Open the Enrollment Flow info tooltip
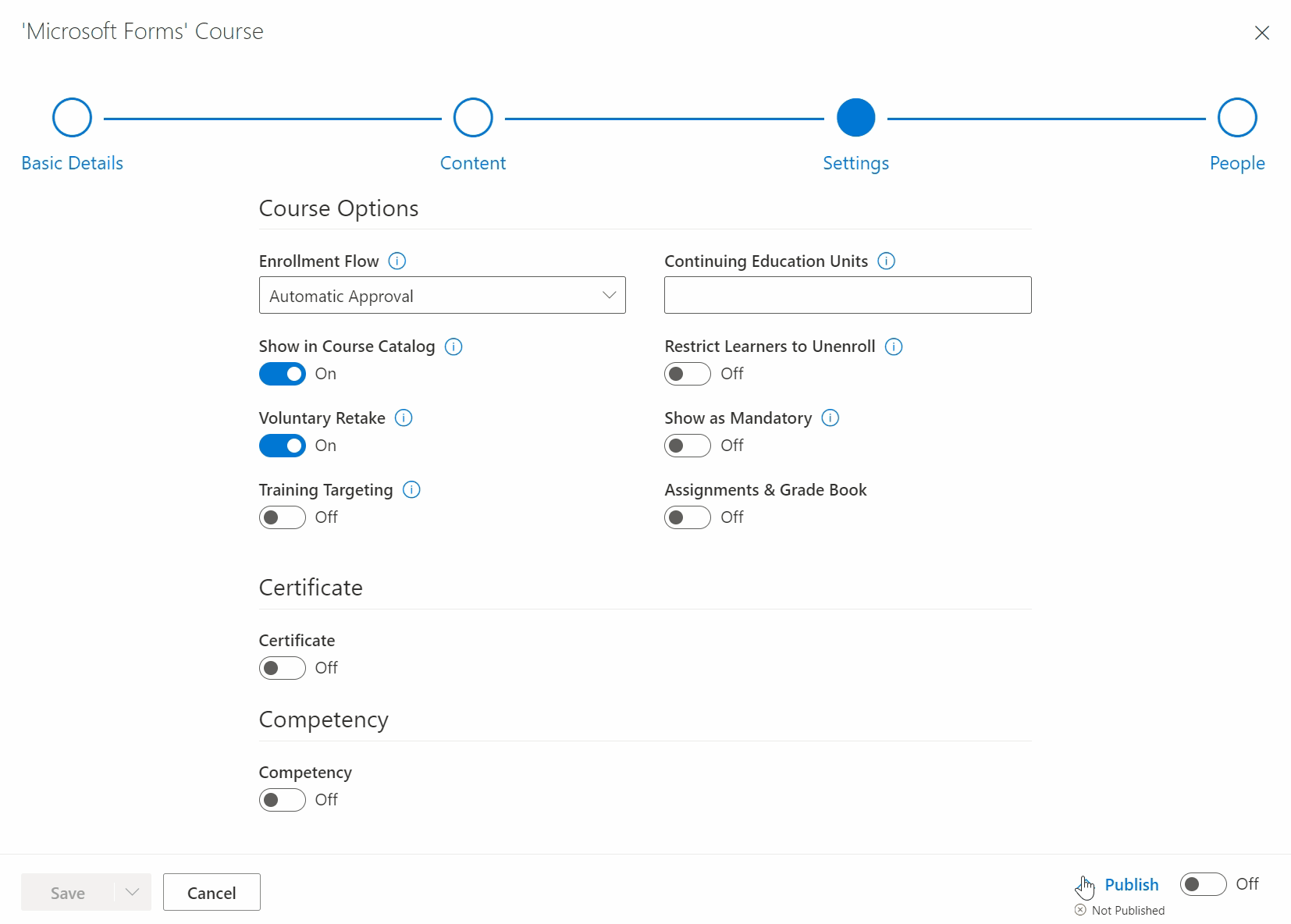 coord(398,261)
